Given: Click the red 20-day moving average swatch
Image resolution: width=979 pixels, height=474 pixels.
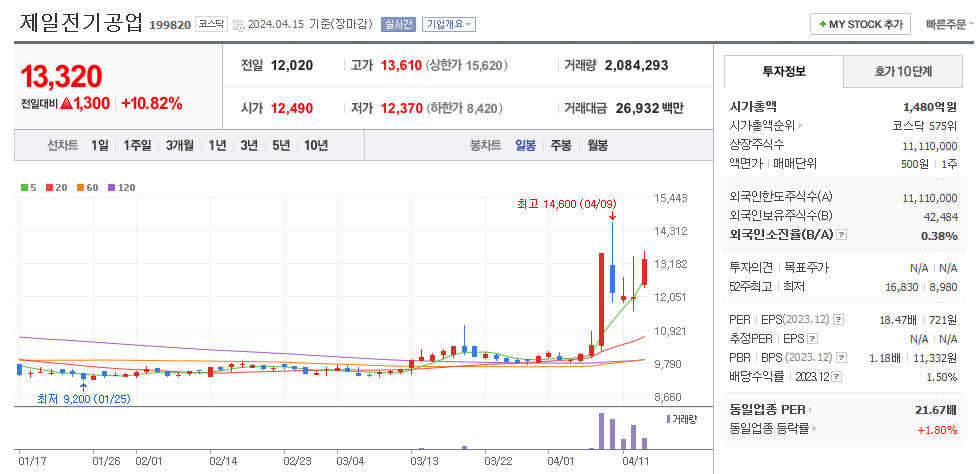Looking at the screenshot, I should point(49,187).
